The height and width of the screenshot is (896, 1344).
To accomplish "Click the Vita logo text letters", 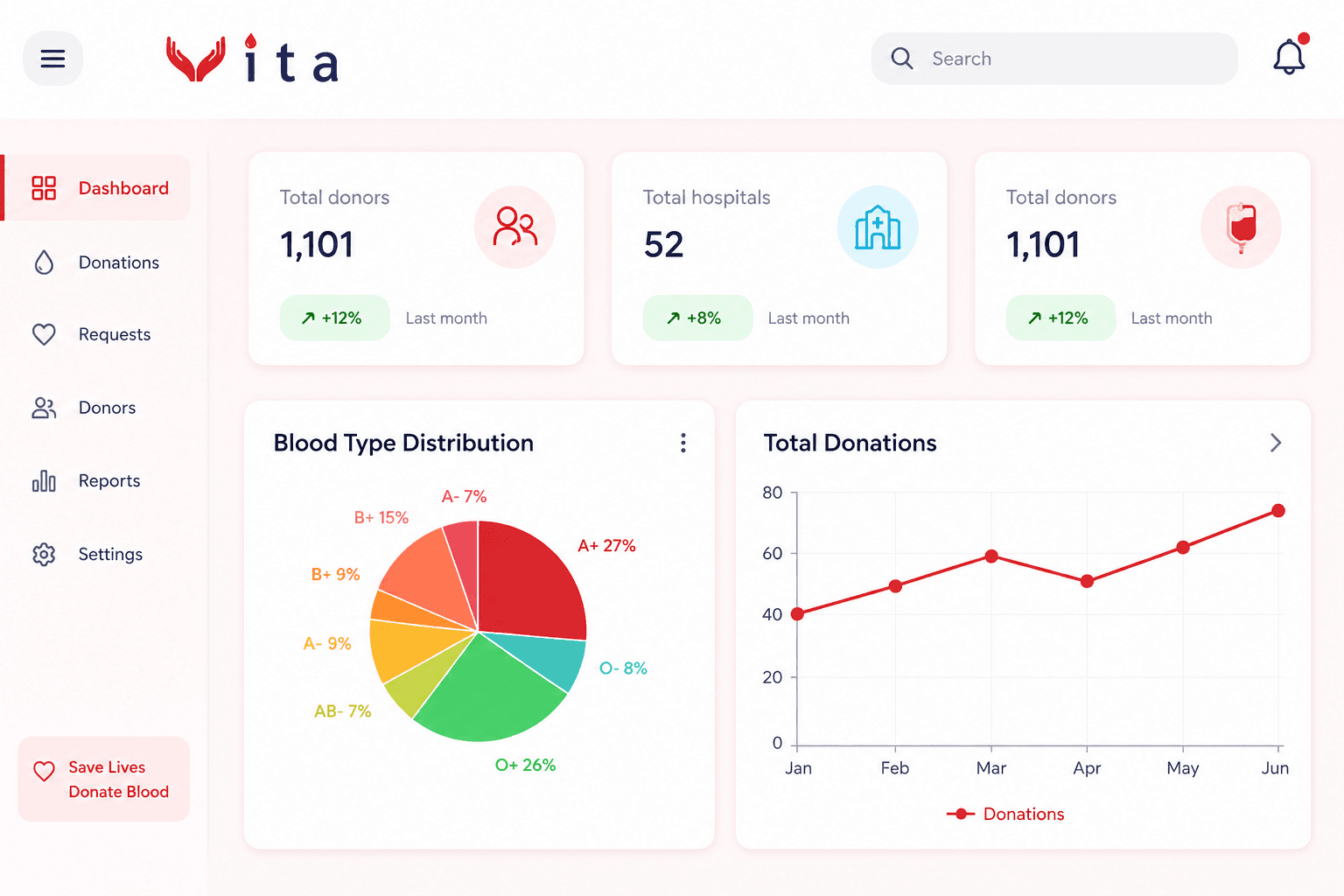I will [290, 59].
